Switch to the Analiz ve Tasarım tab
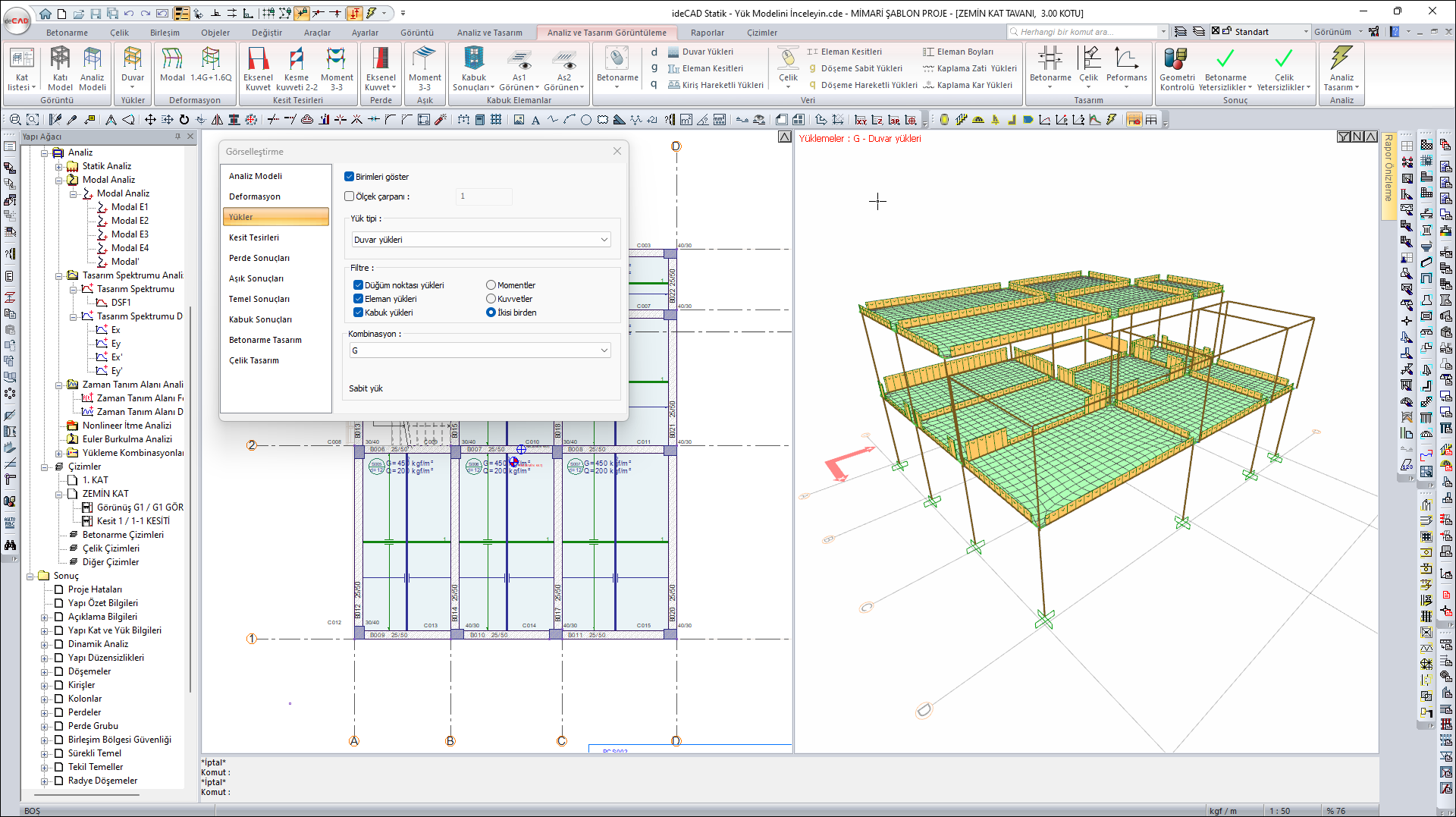1456x817 pixels. 489,33
